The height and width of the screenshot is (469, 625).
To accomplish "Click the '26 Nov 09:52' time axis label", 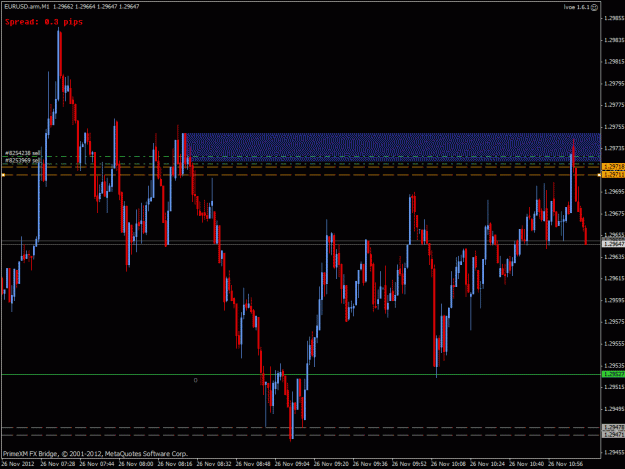I will pyautogui.click(x=409, y=464).
